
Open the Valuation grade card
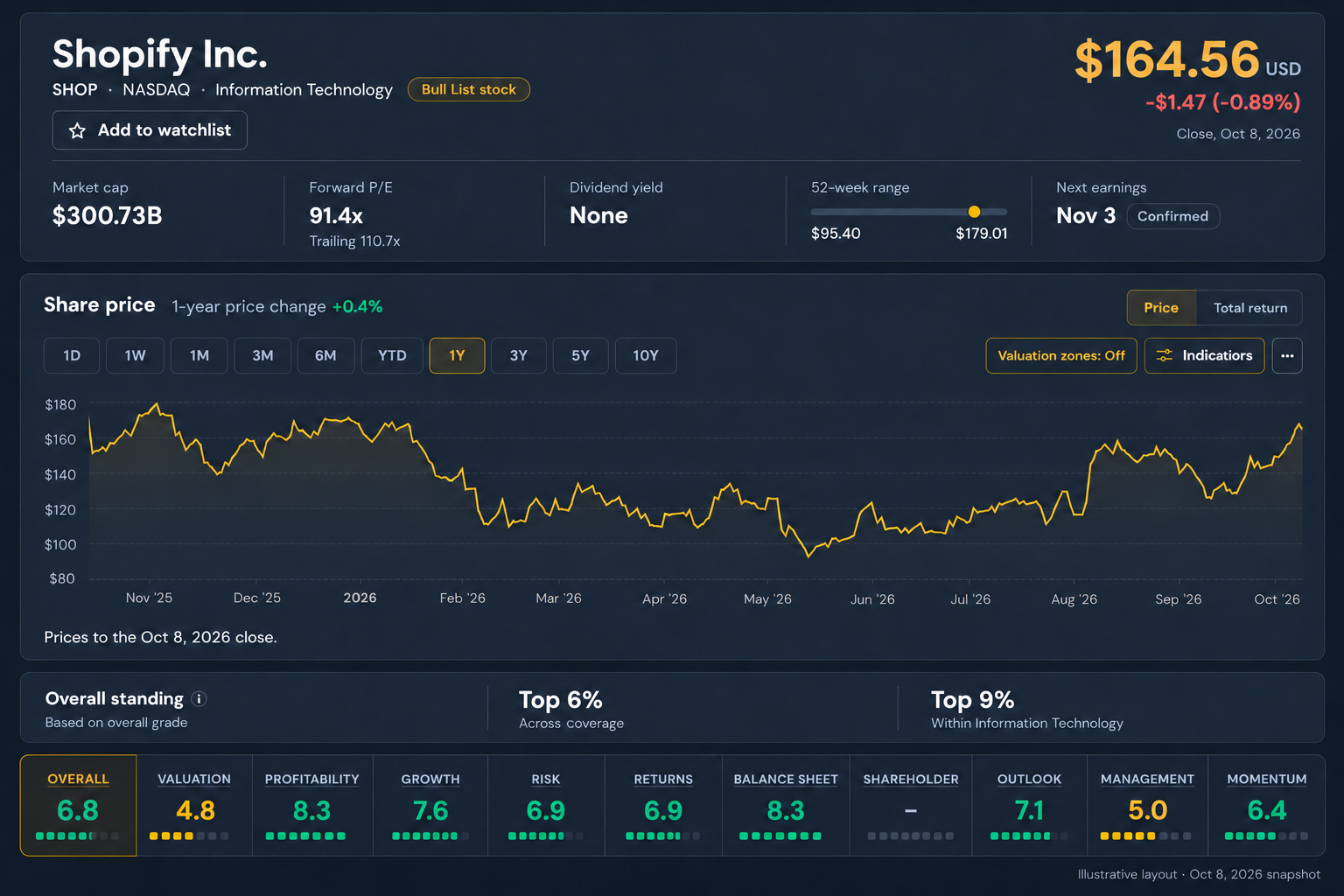(x=194, y=806)
